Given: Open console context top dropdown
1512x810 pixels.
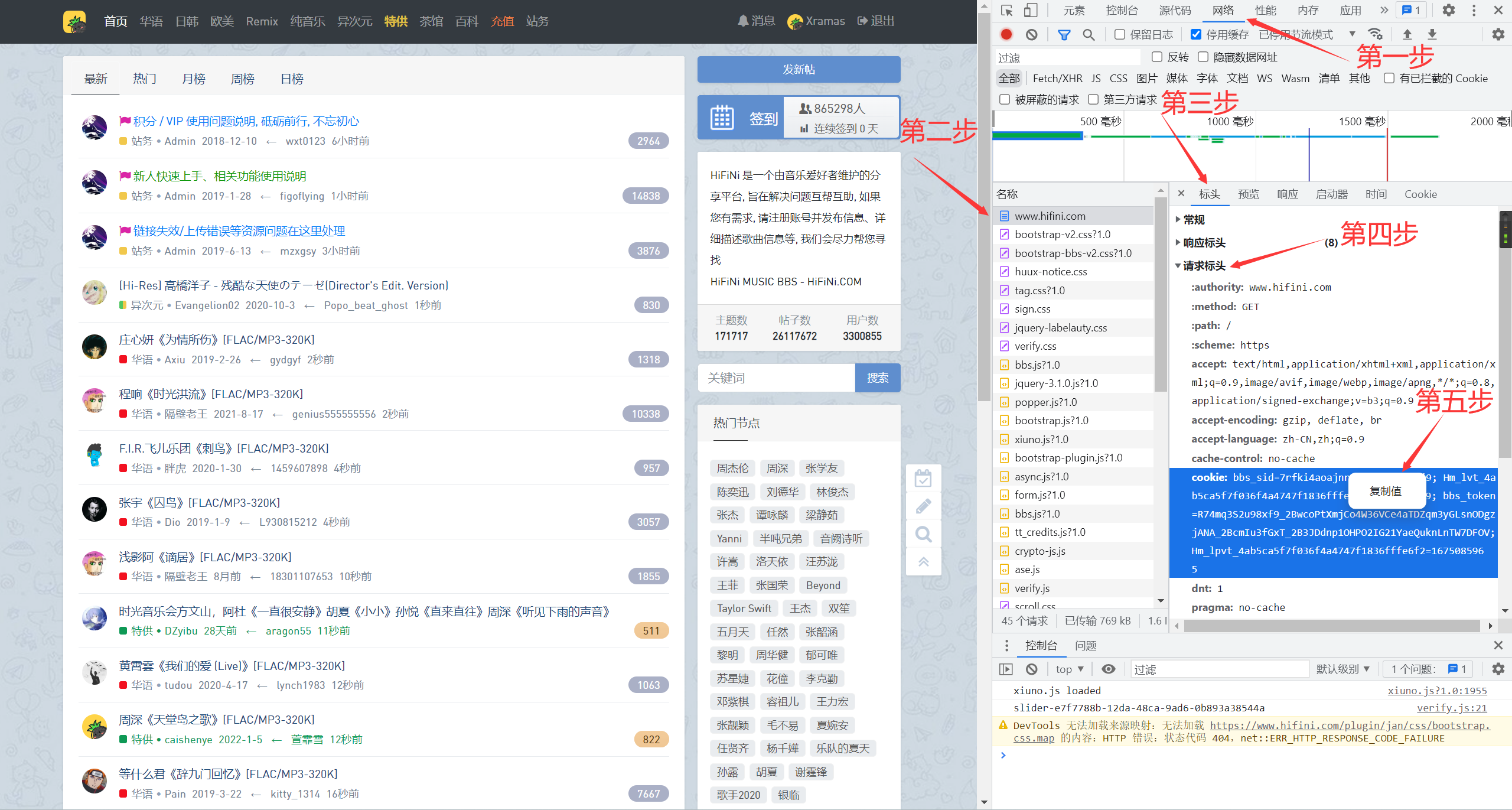Looking at the screenshot, I should [1069, 669].
